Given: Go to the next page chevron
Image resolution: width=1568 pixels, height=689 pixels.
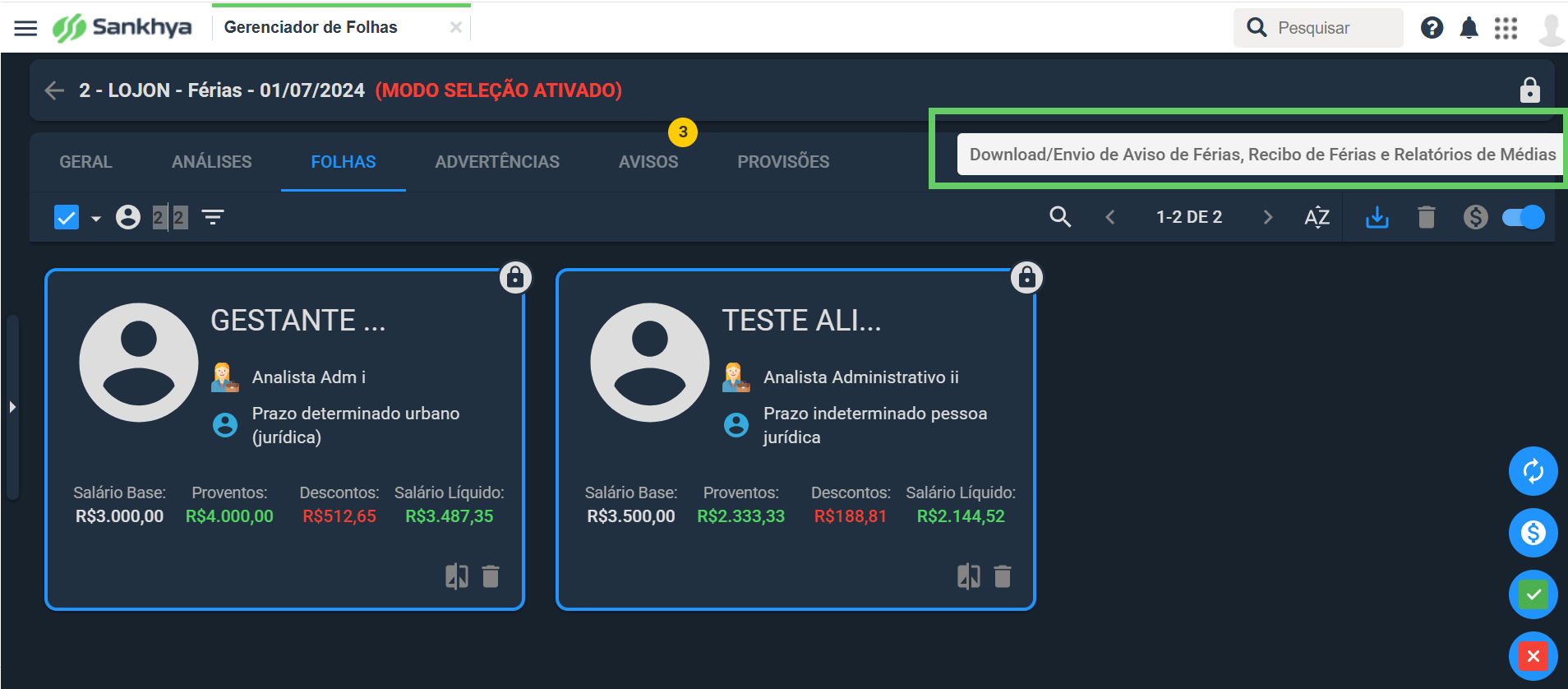Looking at the screenshot, I should coord(1267,217).
